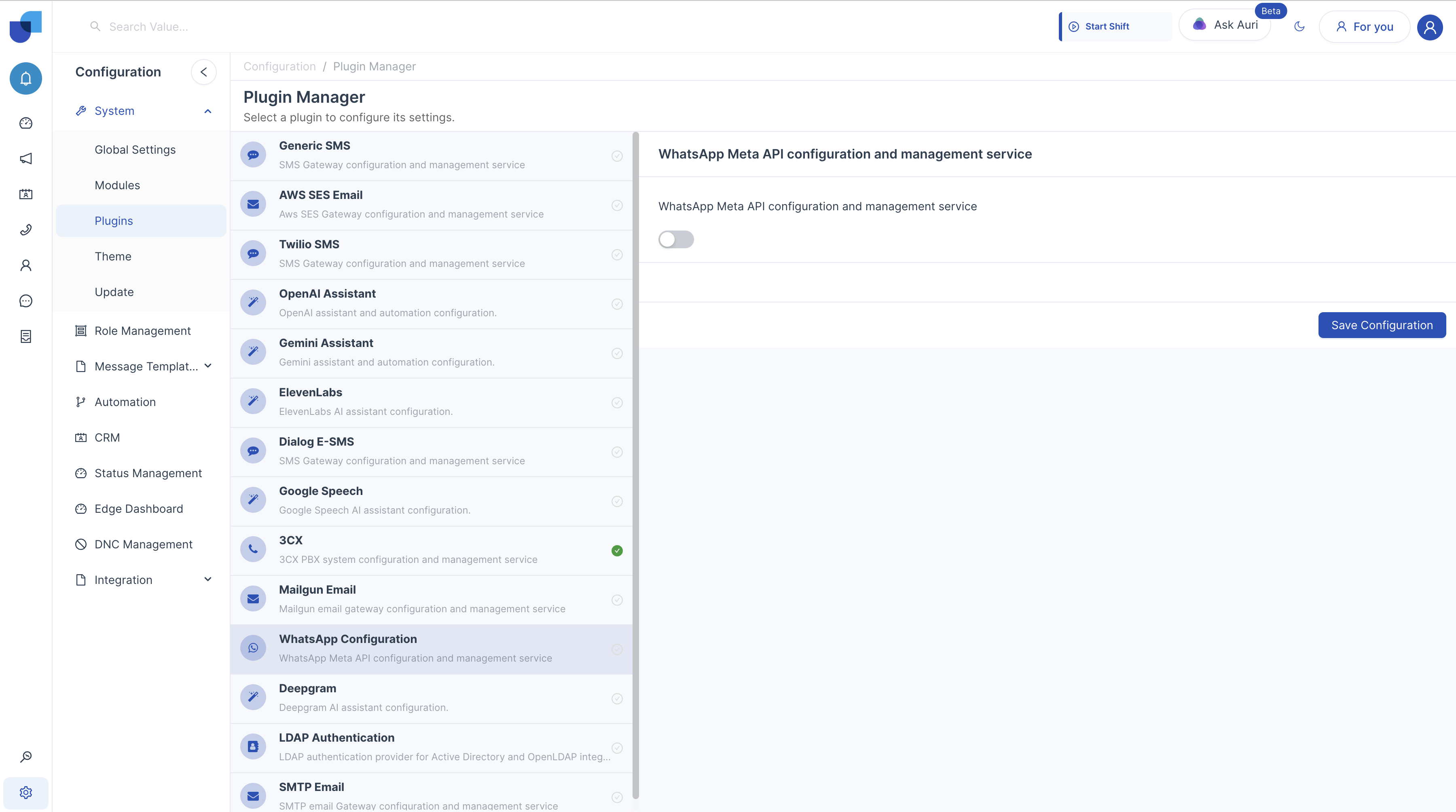Click the Start Shift button
The height and width of the screenshot is (812, 1456).
1115,27
